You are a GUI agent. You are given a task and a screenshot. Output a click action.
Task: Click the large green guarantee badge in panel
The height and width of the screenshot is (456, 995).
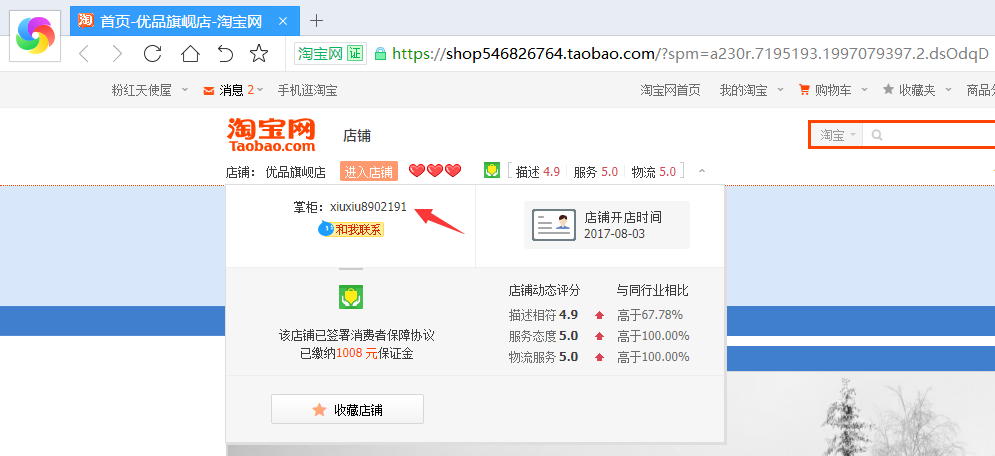(x=351, y=297)
